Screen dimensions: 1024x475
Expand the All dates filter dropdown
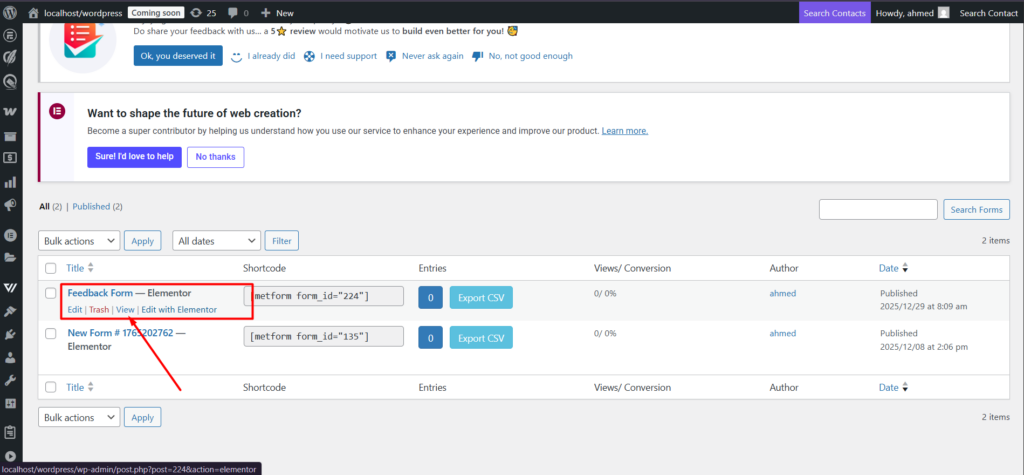pyautogui.click(x=216, y=241)
